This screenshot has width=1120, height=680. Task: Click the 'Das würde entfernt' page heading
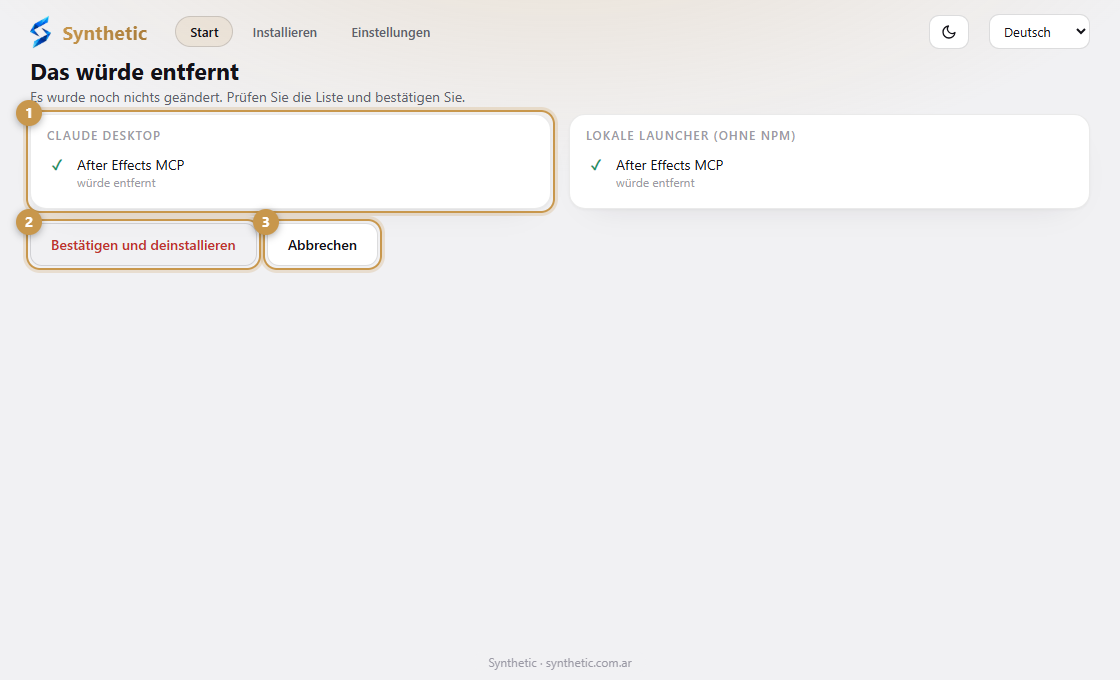coord(135,72)
